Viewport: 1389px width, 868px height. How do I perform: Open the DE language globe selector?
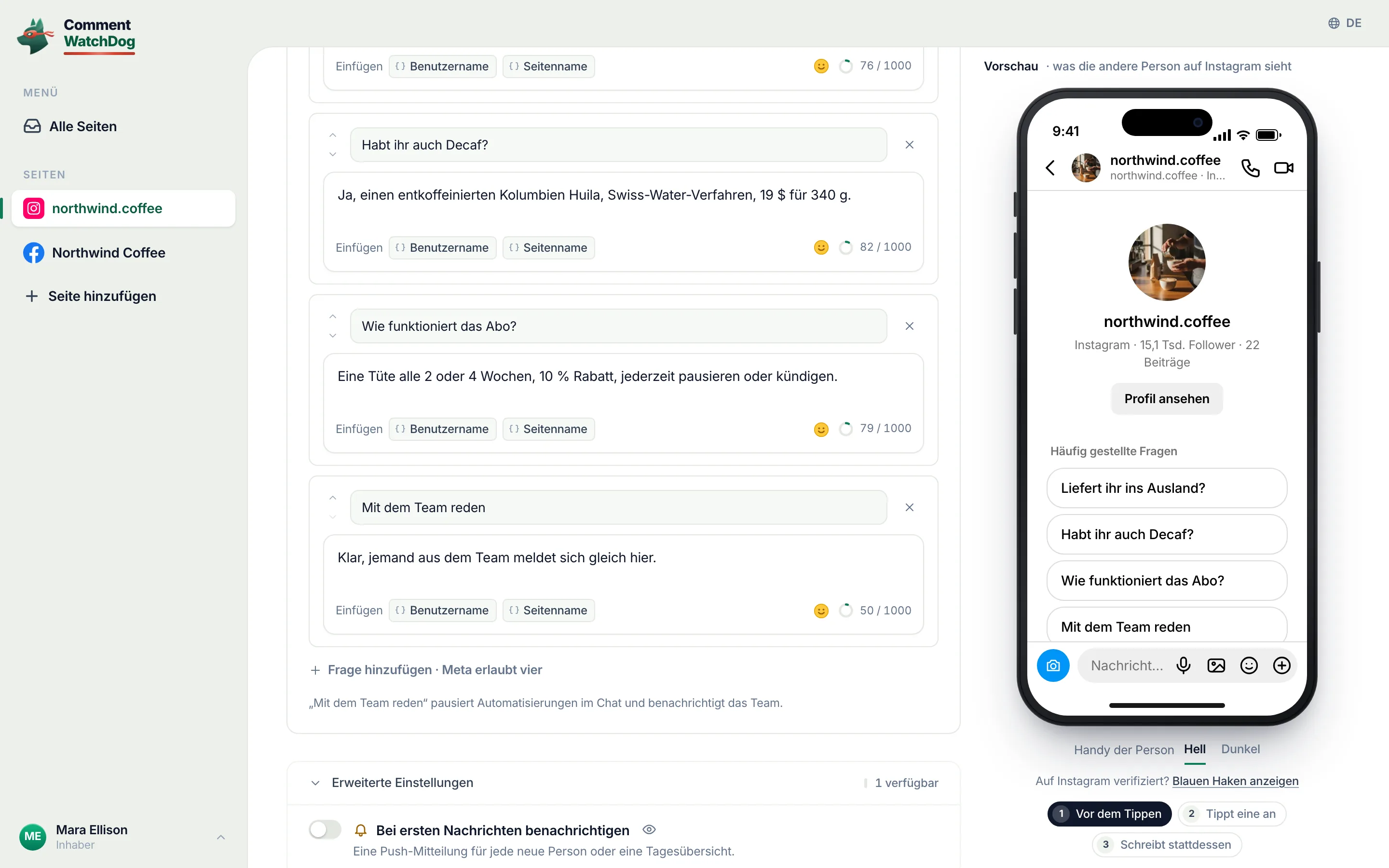pos(1344,23)
